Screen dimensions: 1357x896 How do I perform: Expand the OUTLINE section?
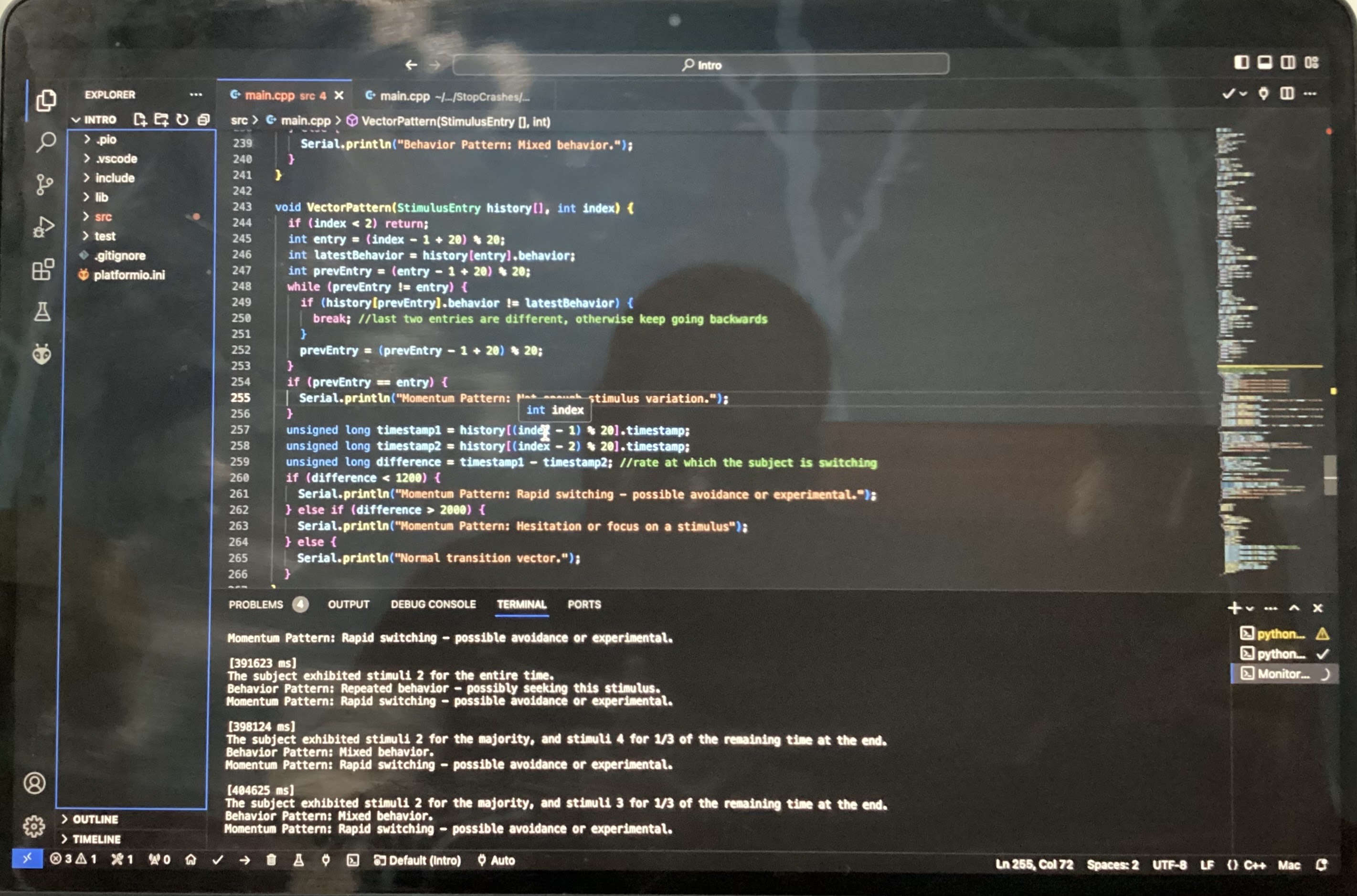95,820
